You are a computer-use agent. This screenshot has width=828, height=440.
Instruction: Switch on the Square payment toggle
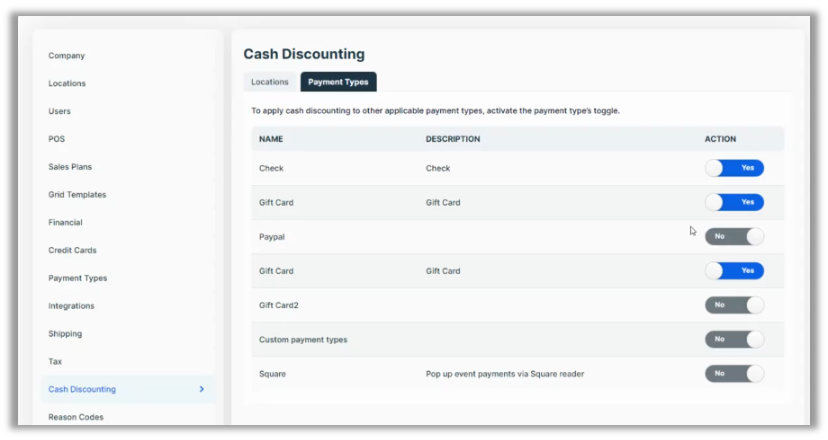[x=734, y=373]
